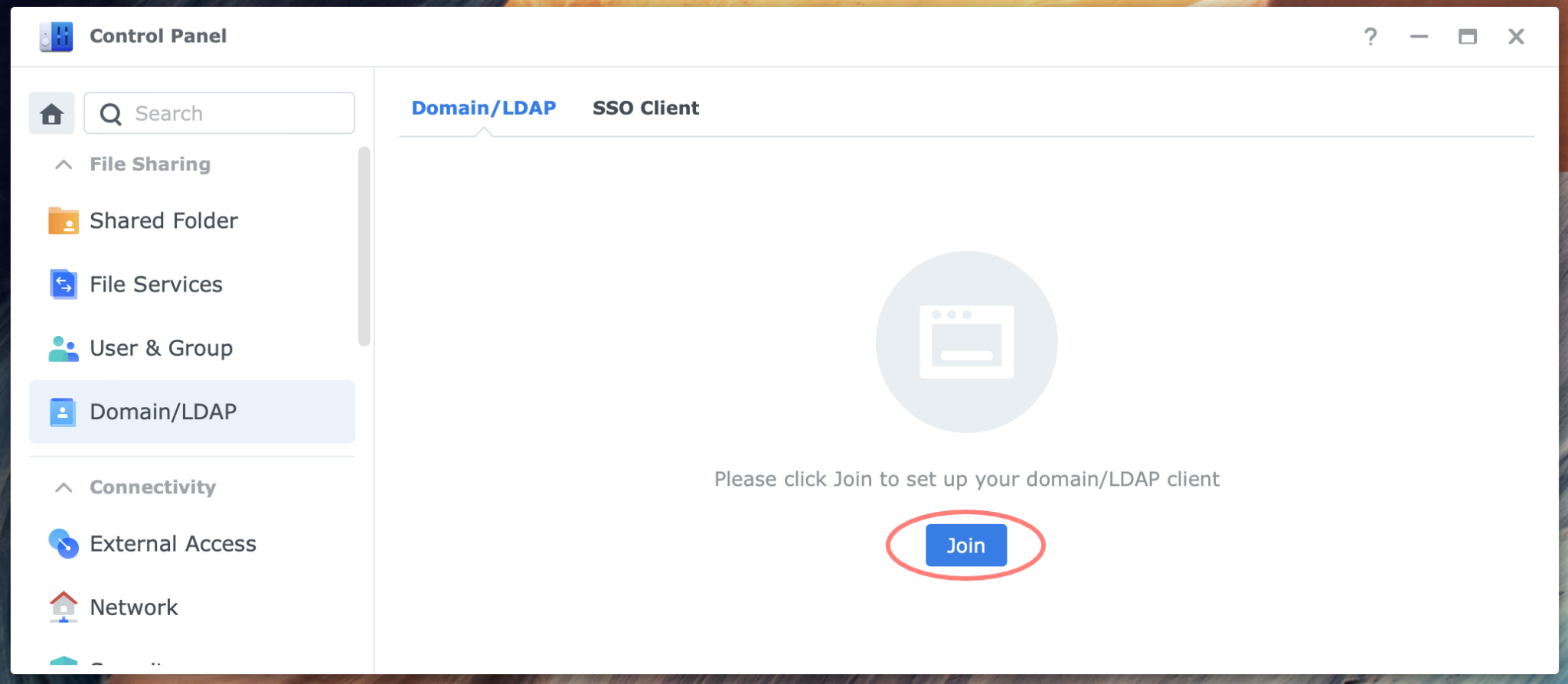
Task: Select the Domain/LDAP tab
Action: tap(482, 108)
